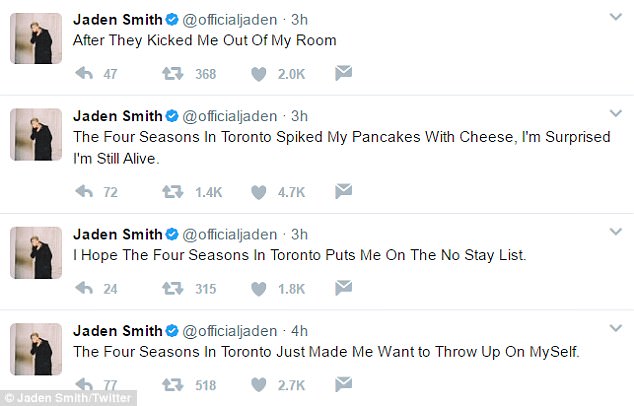Like the "No Stay List" tweet
The height and width of the screenshot is (406, 634).
point(259,289)
